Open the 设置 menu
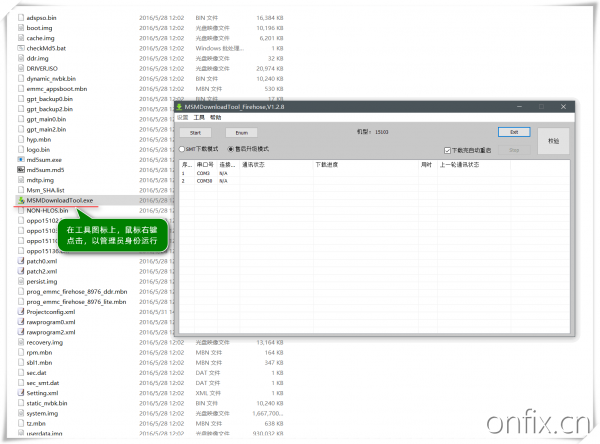Screen dimensions: 600x444 (182, 117)
